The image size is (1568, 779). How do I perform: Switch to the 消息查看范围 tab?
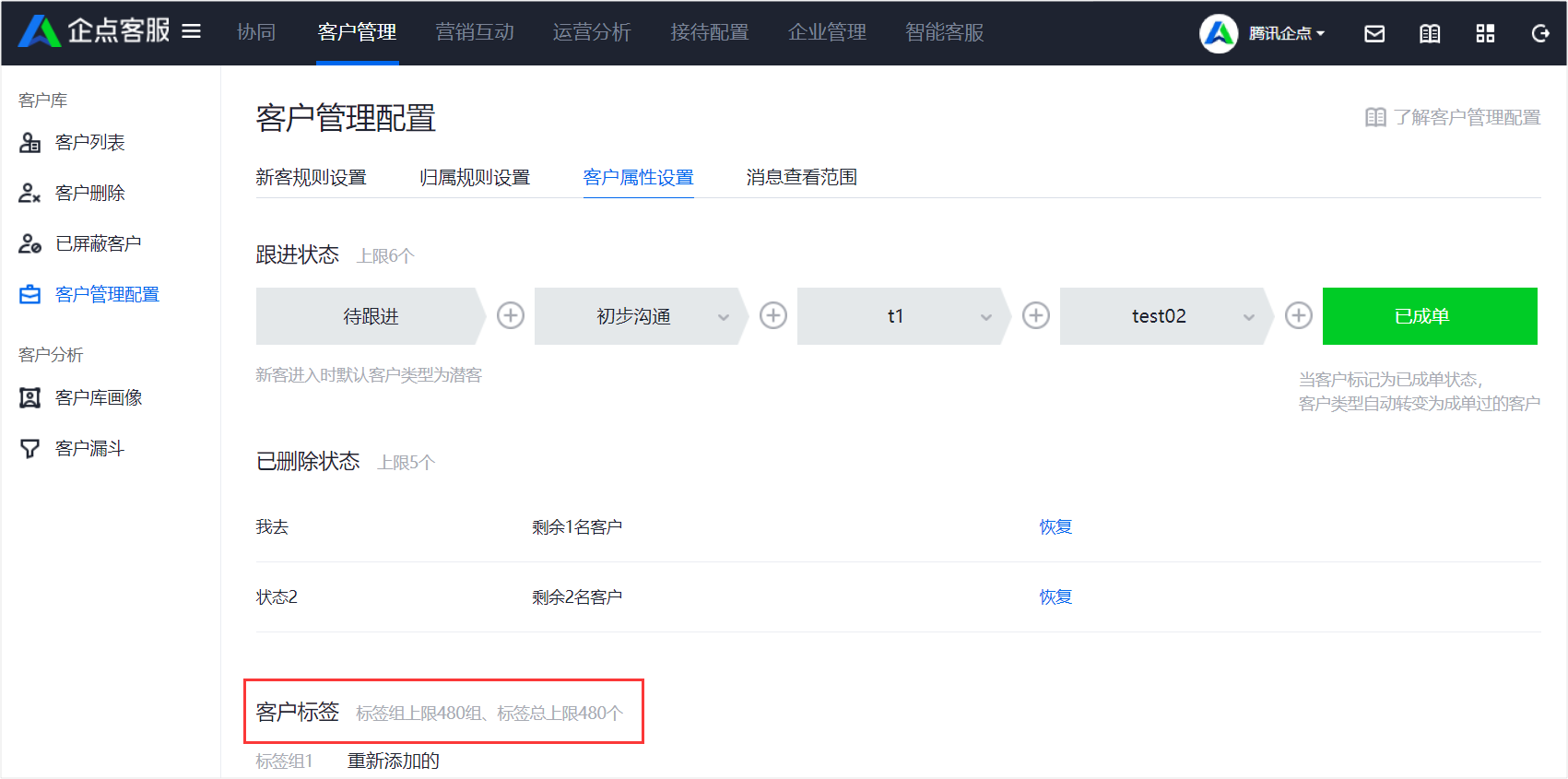[802, 177]
